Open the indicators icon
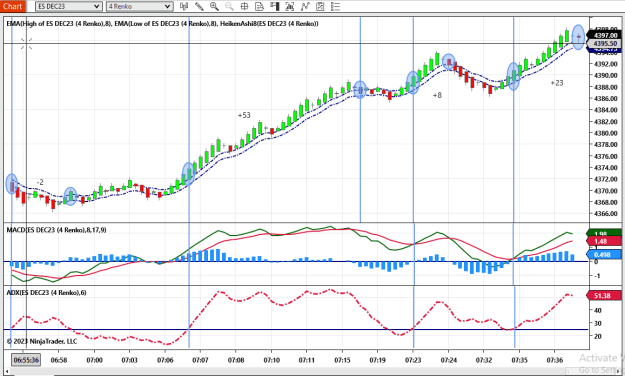The image size is (625, 376). 305,6
